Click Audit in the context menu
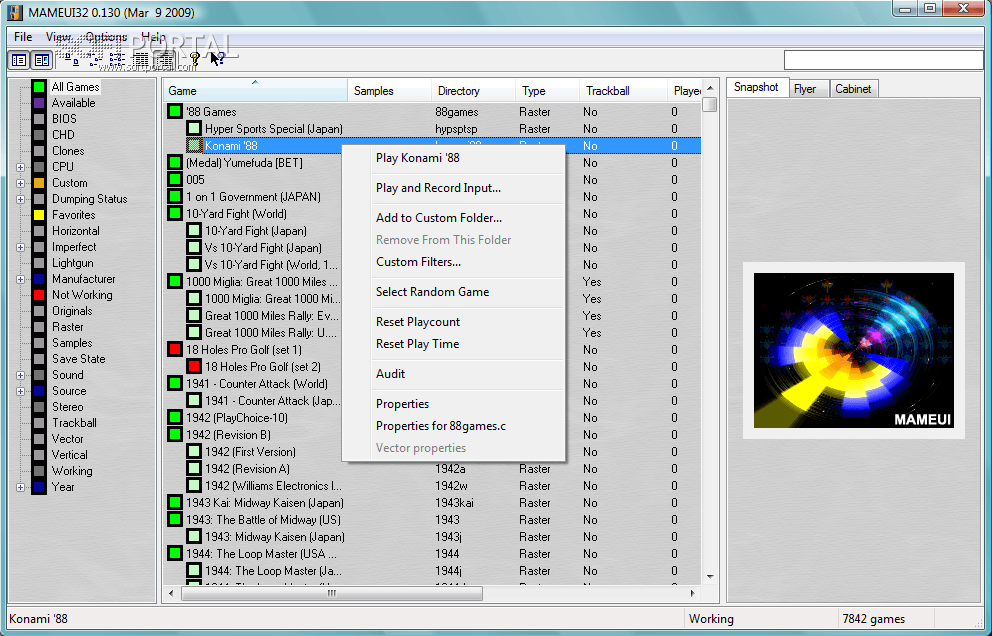The height and width of the screenshot is (636, 992). click(390, 374)
